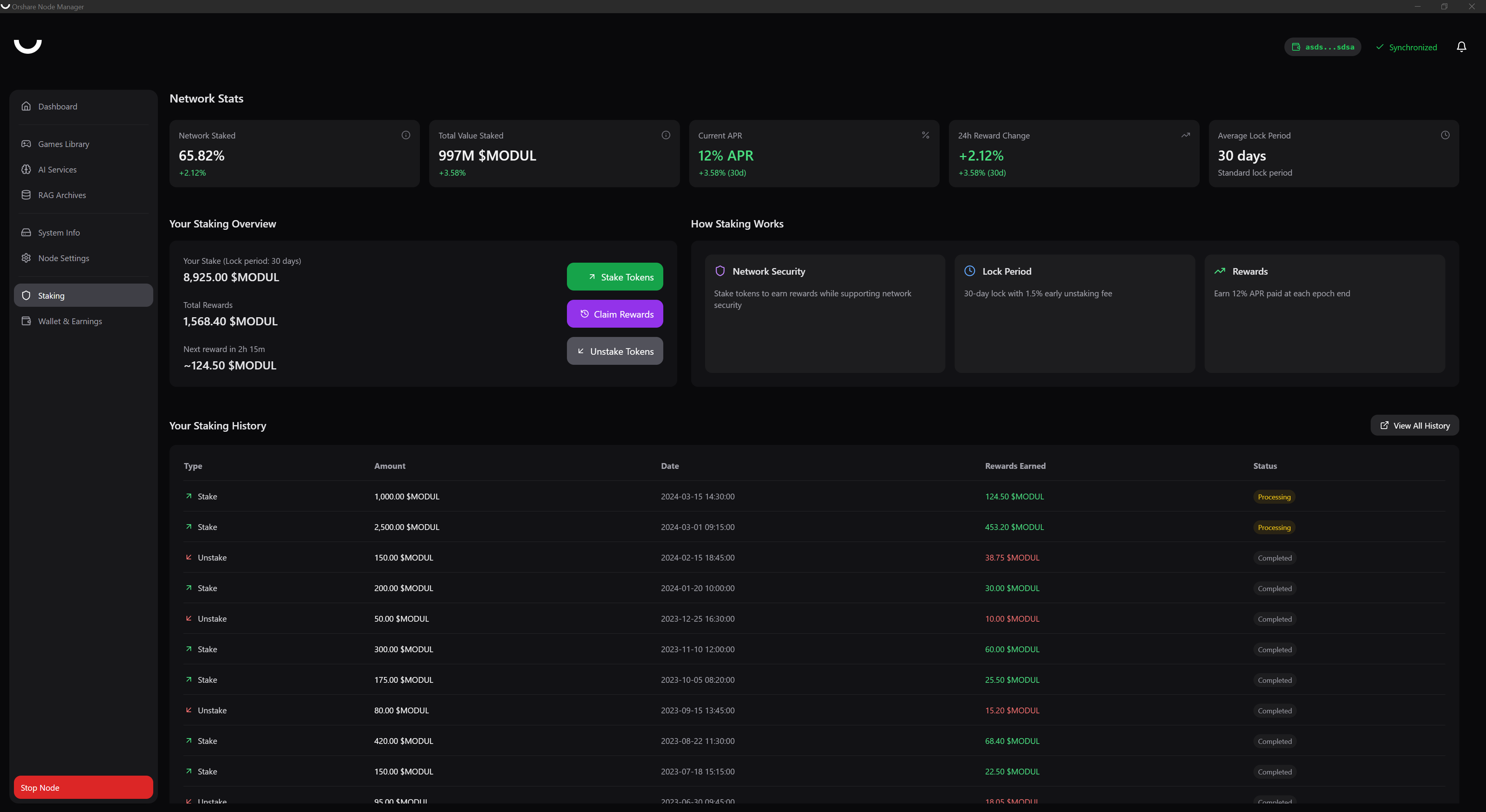1486x812 pixels.
Task: Click the AI Services sidebar icon
Action: pyautogui.click(x=26, y=169)
